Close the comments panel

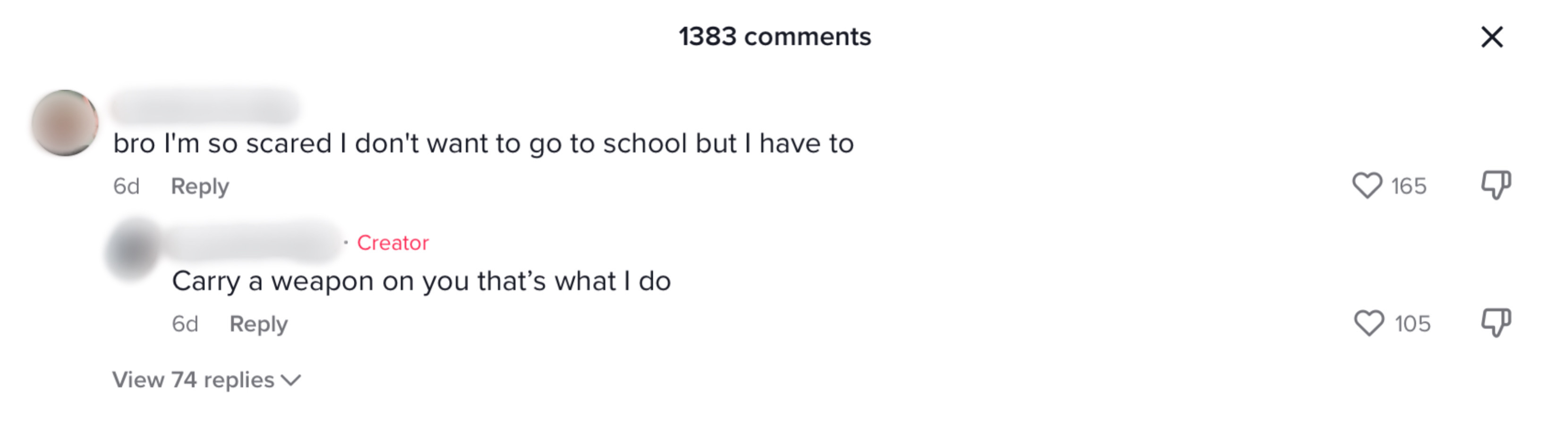coord(1491,37)
